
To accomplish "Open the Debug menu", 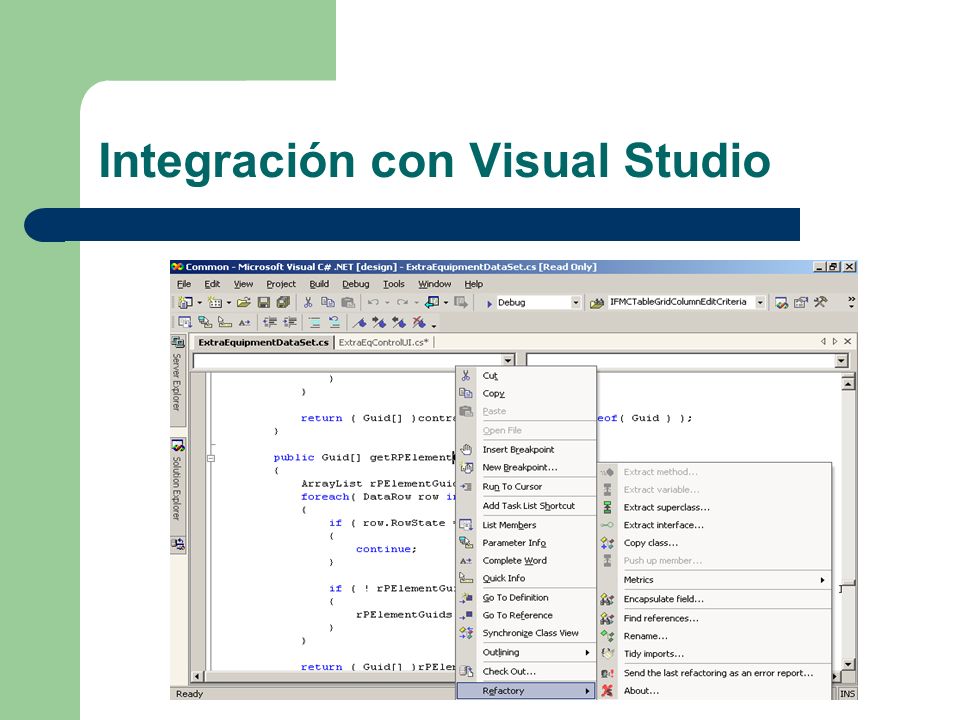I will tap(356, 284).
